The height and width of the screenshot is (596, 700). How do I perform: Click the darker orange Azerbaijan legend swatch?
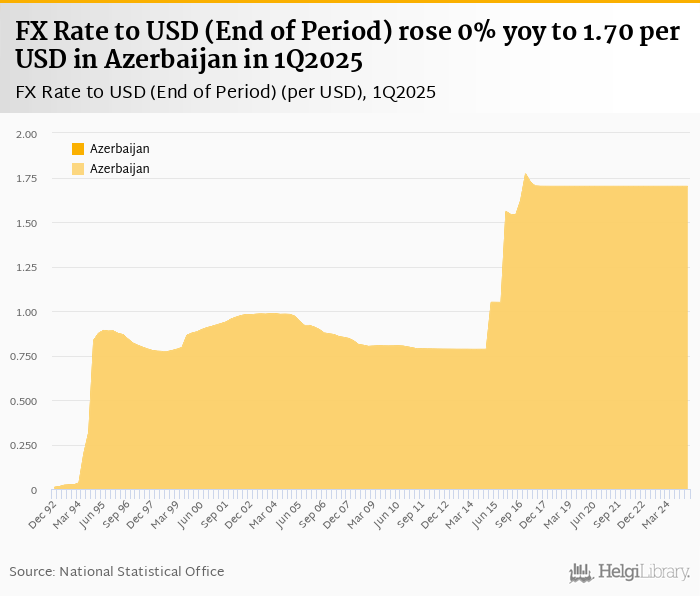click(x=78, y=149)
